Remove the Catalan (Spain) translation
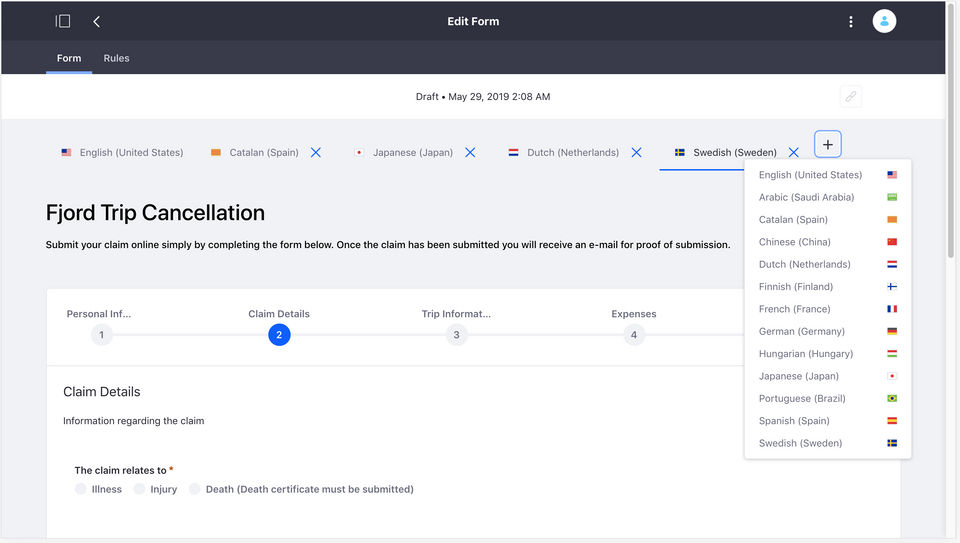The image size is (960, 543). click(x=316, y=153)
